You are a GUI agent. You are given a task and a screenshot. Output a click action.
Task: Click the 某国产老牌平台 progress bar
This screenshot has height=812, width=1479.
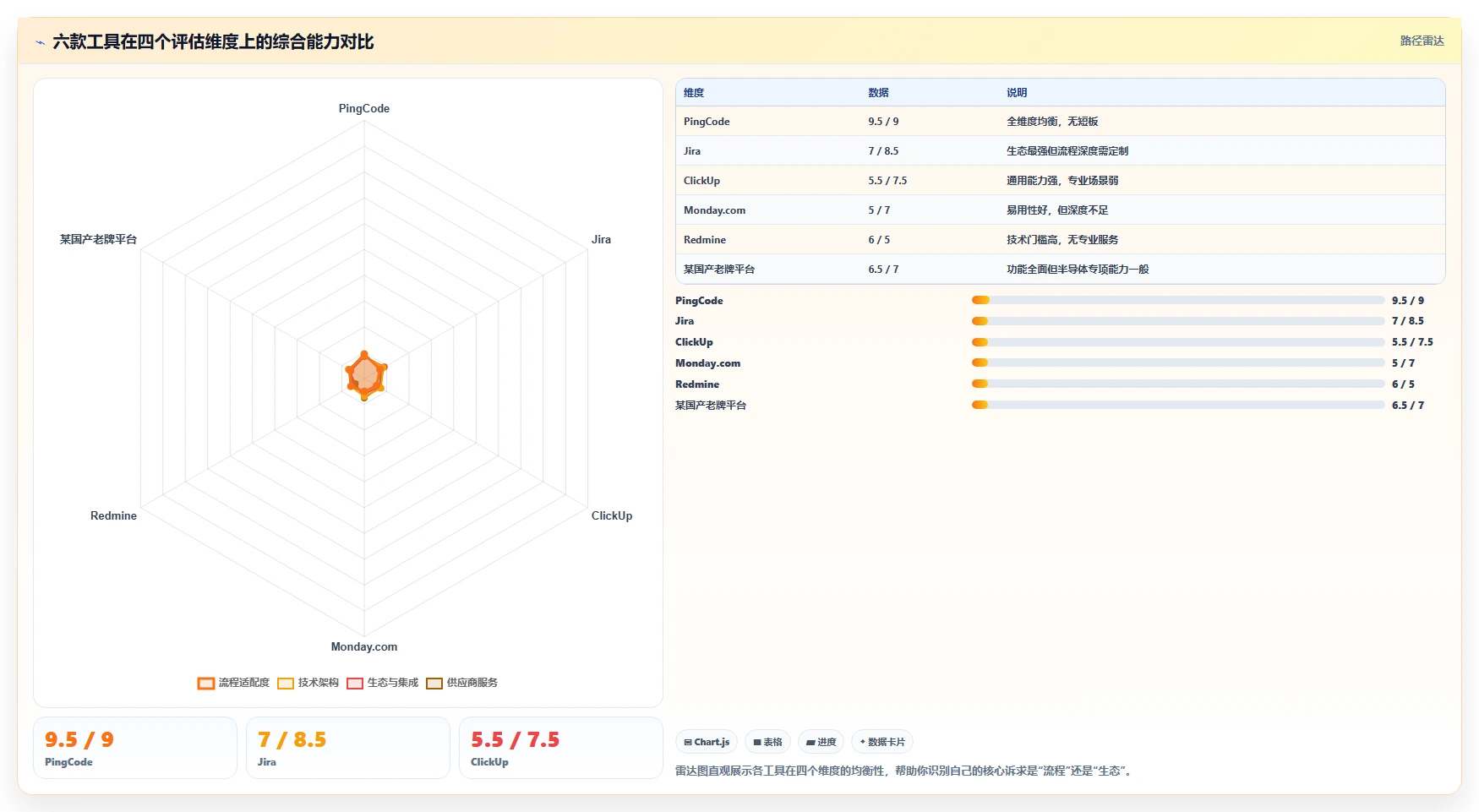tap(1178, 405)
